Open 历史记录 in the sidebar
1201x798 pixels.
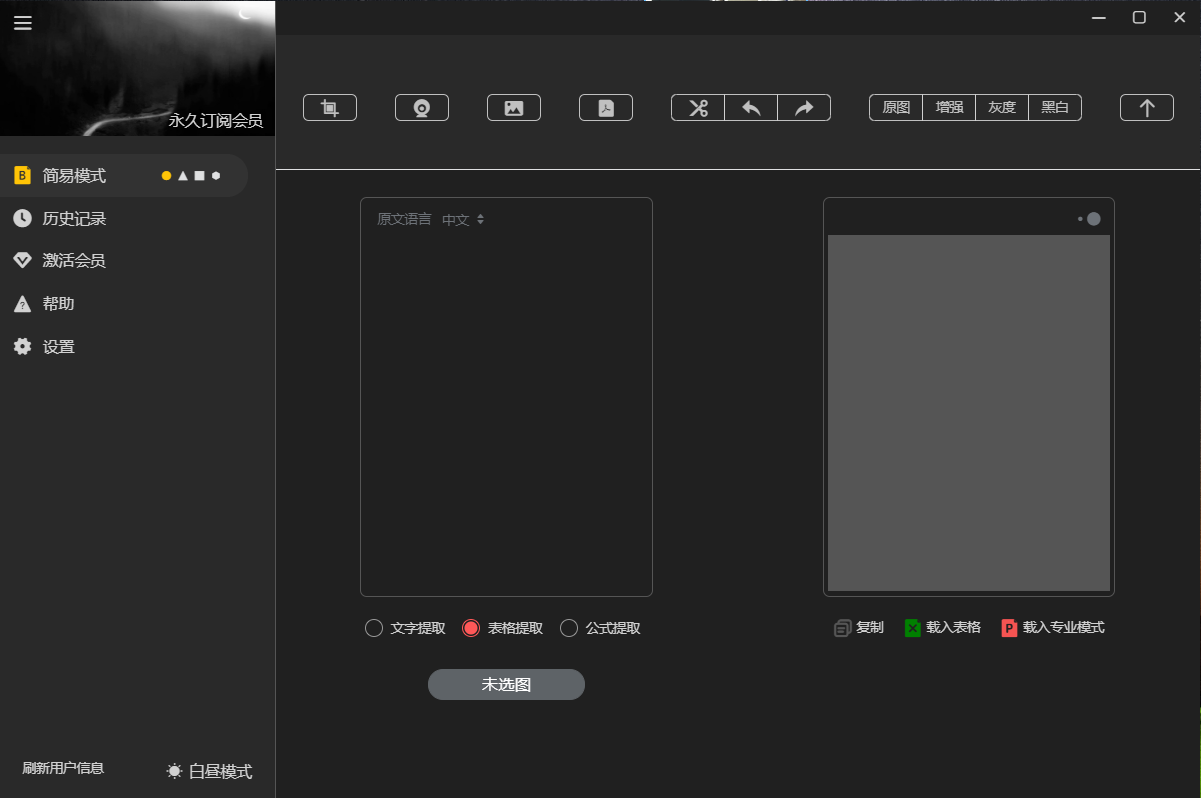tap(73, 218)
